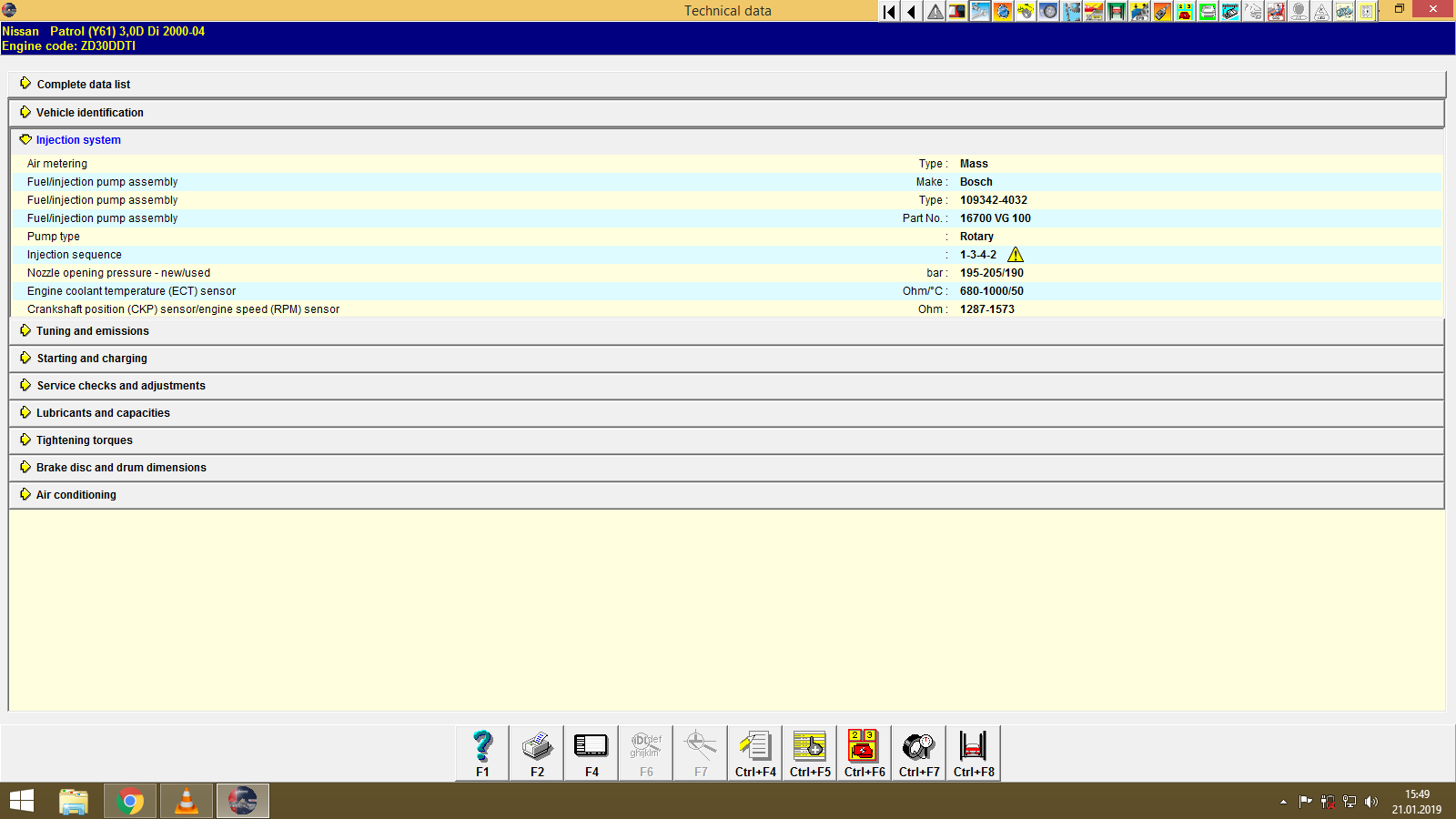Print the technical data using the F2 printer icon
The image size is (1456, 819).
click(536, 746)
